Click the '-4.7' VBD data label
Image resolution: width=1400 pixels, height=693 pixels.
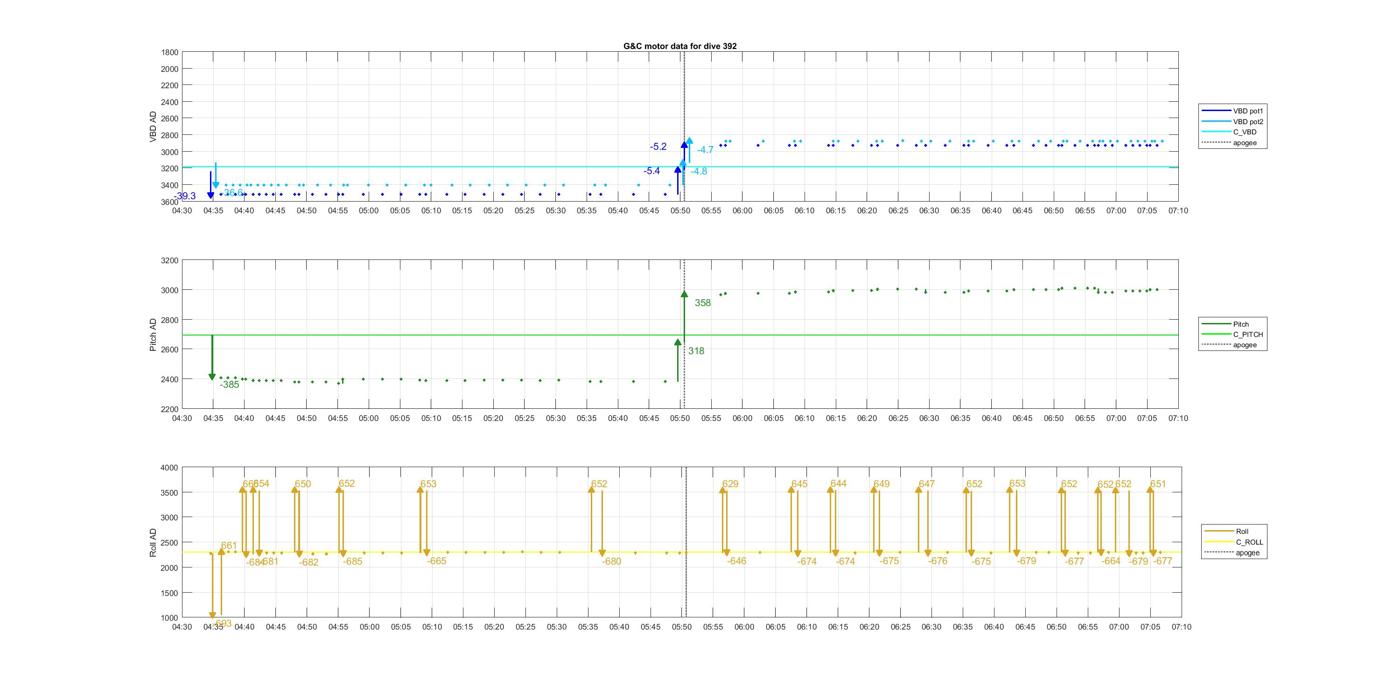point(706,150)
